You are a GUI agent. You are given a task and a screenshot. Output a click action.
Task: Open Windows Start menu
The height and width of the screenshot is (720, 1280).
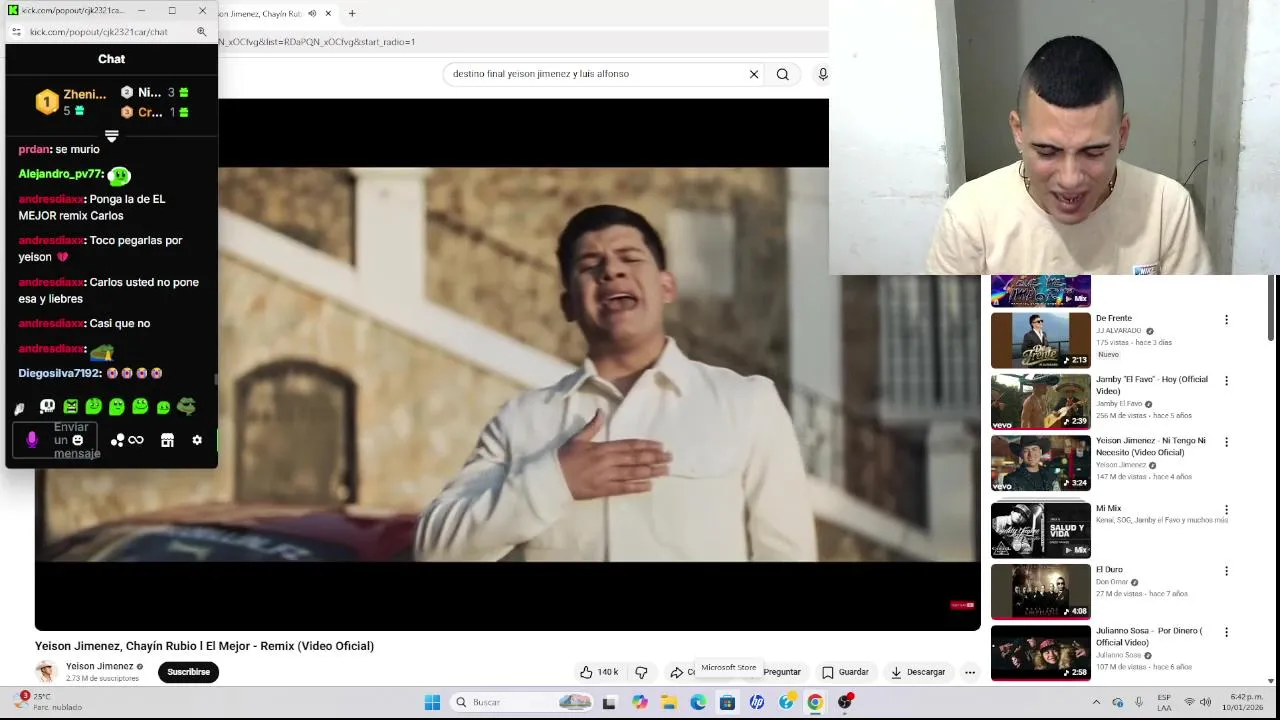click(x=432, y=702)
